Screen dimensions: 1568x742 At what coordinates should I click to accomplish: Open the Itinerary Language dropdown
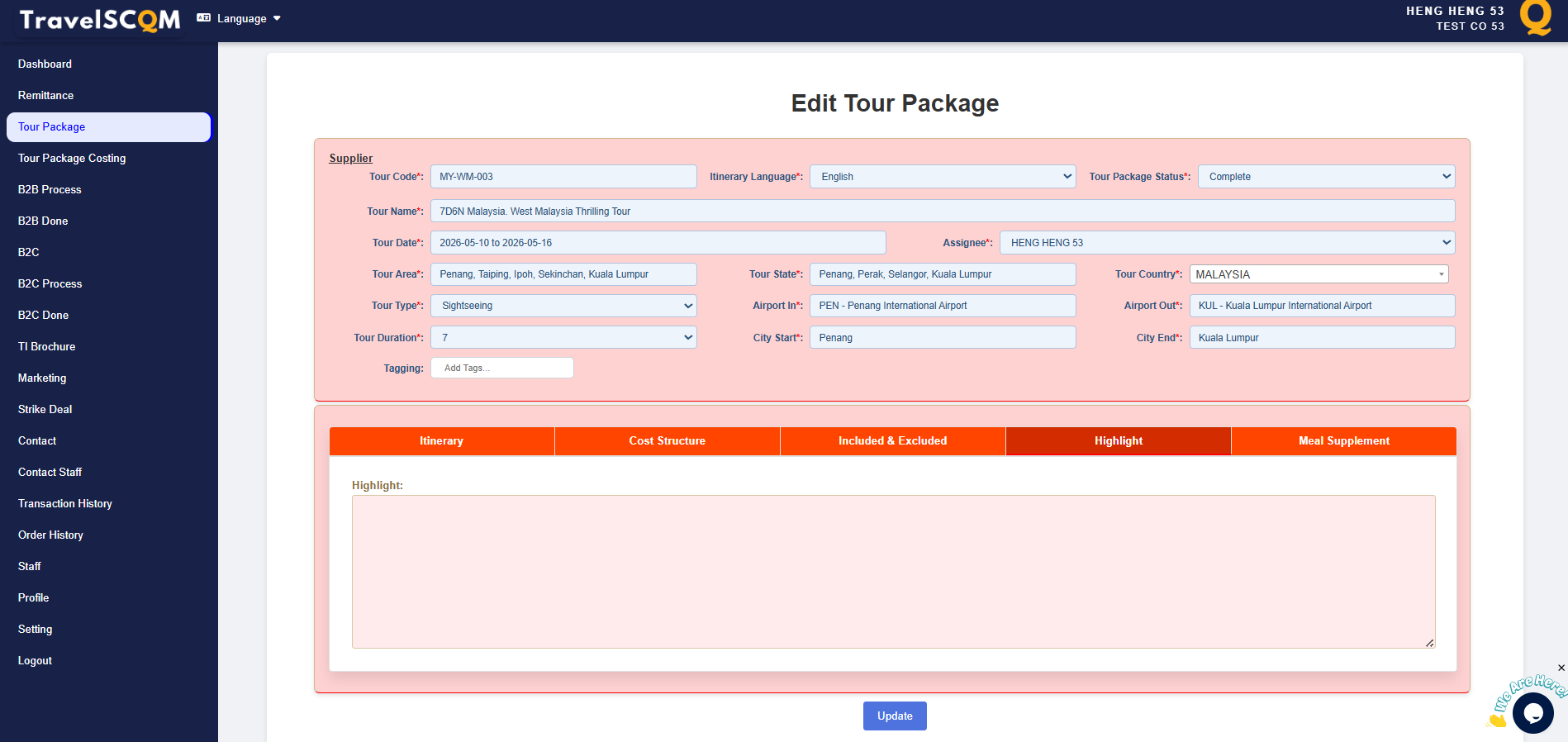(942, 177)
